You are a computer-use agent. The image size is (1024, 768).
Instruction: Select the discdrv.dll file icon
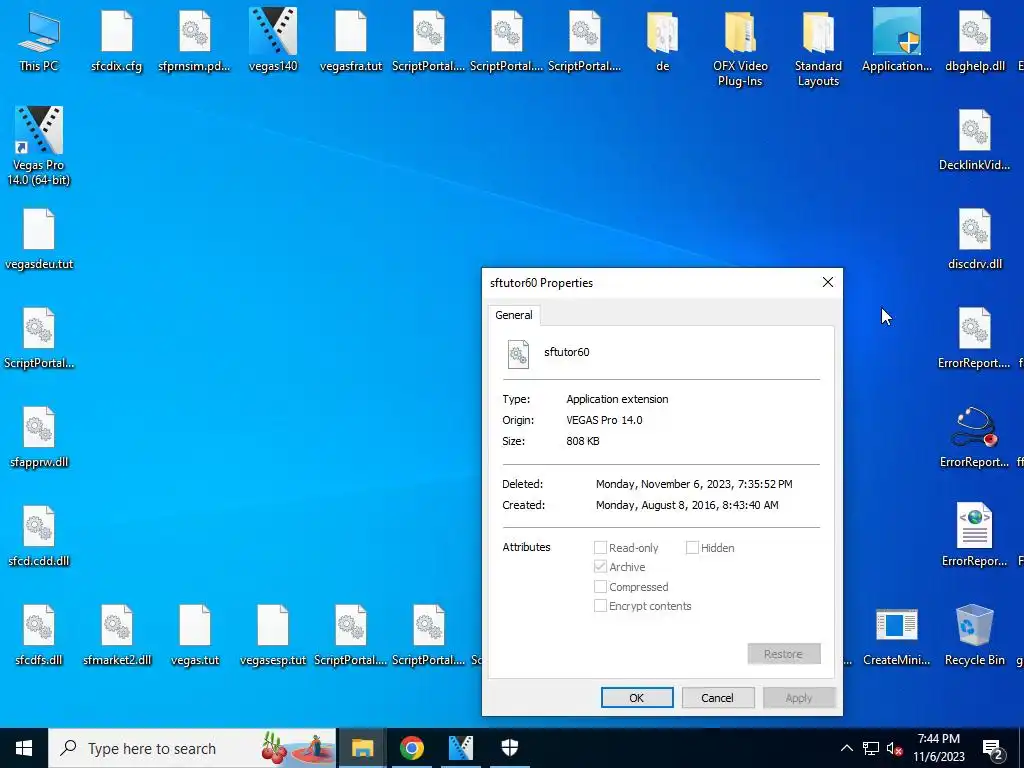coord(974,240)
